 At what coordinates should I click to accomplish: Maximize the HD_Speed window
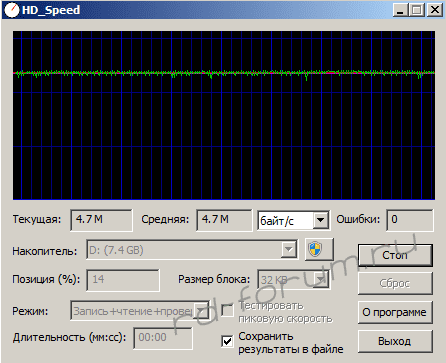pos(417,10)
